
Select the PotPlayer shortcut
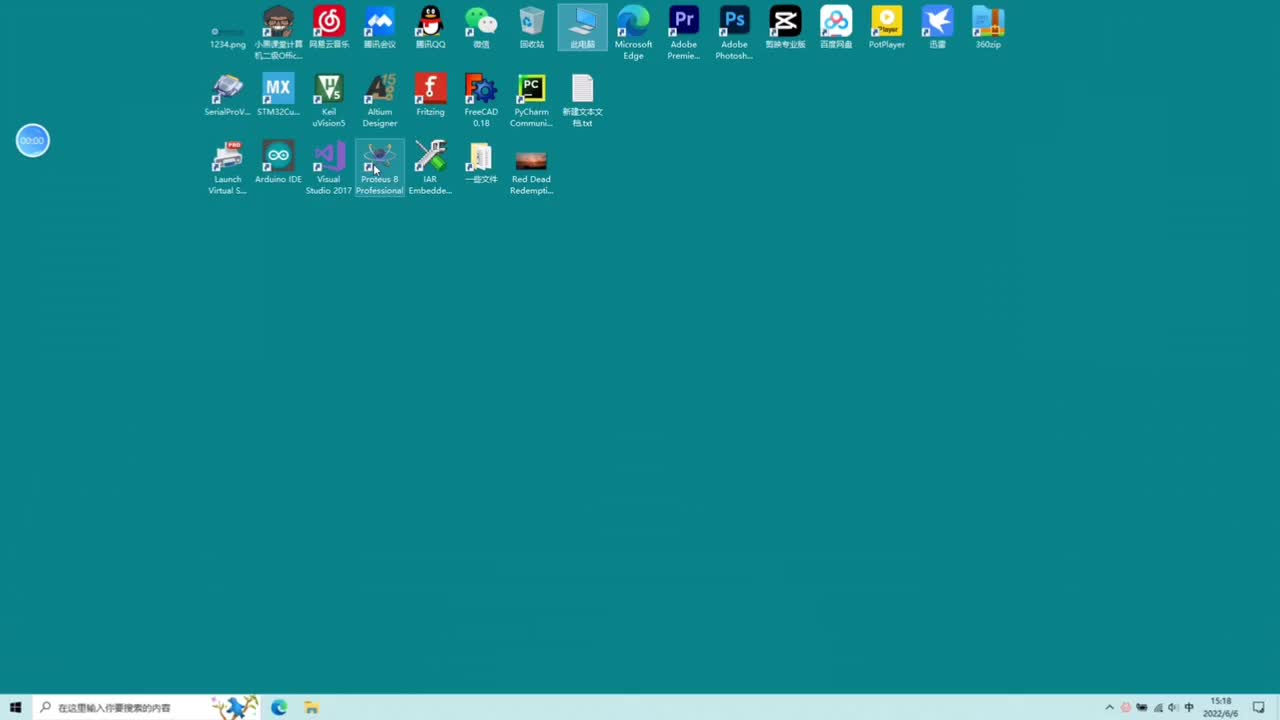886,27
